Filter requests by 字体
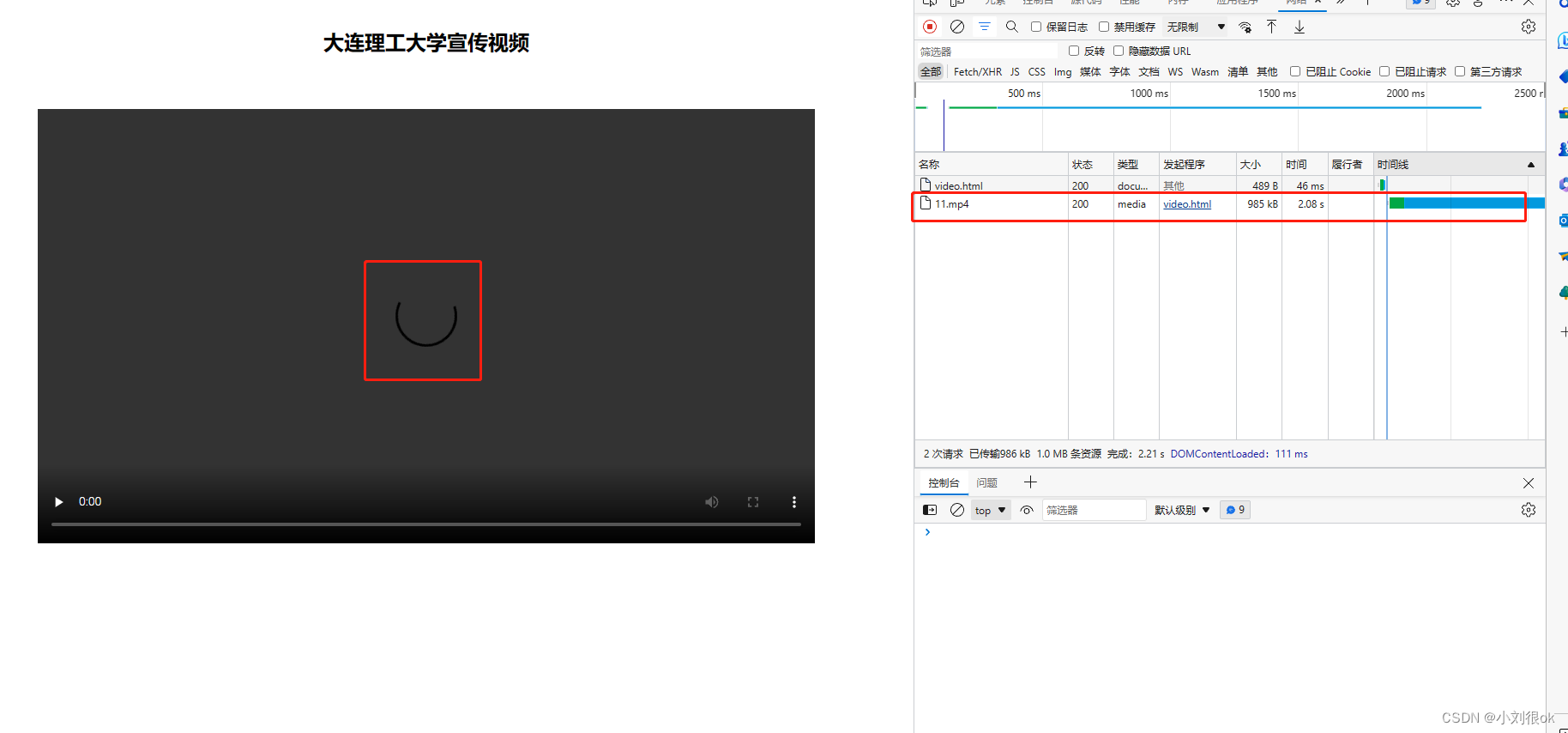This screenshot has height=733, width=1568. 1120,72
